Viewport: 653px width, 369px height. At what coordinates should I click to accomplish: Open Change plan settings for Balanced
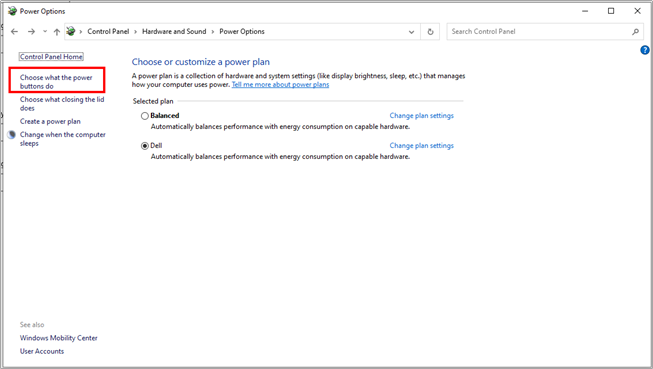(421, 116)
